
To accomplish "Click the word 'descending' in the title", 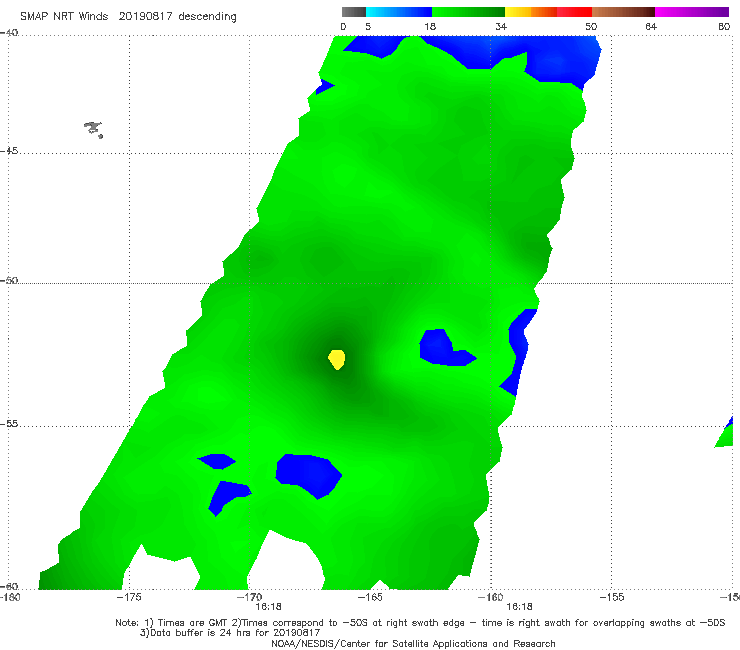I will (x=207, y=17).
